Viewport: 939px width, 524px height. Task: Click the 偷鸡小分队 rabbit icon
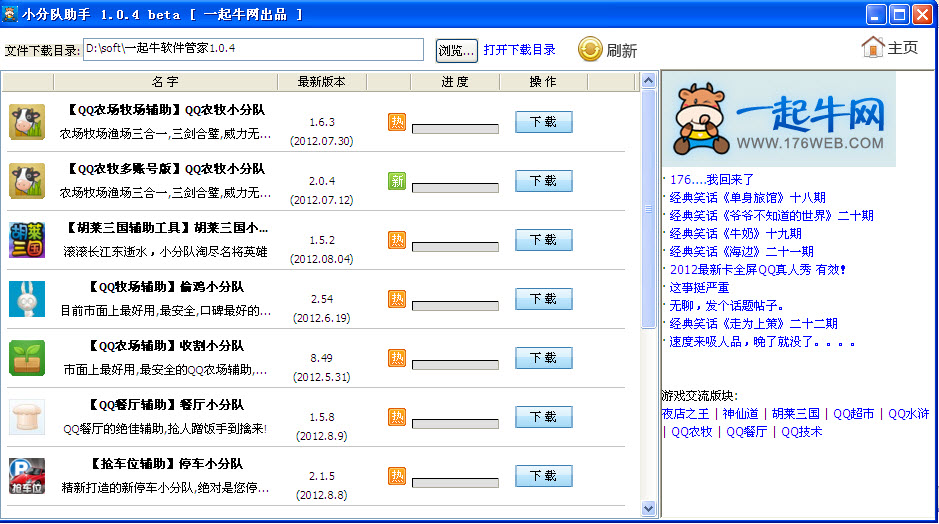tap(27, 299)
